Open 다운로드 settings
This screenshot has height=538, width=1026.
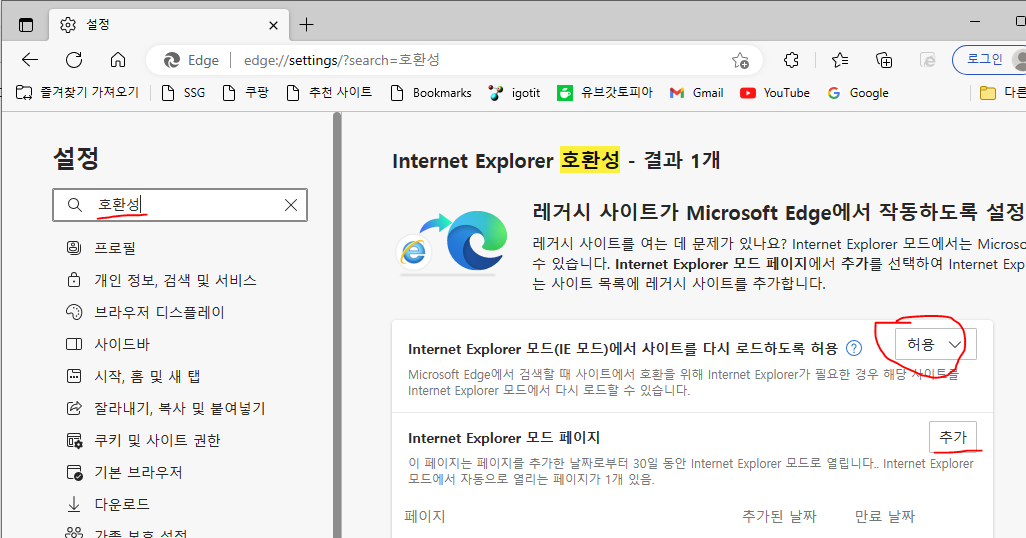point(108,505)
